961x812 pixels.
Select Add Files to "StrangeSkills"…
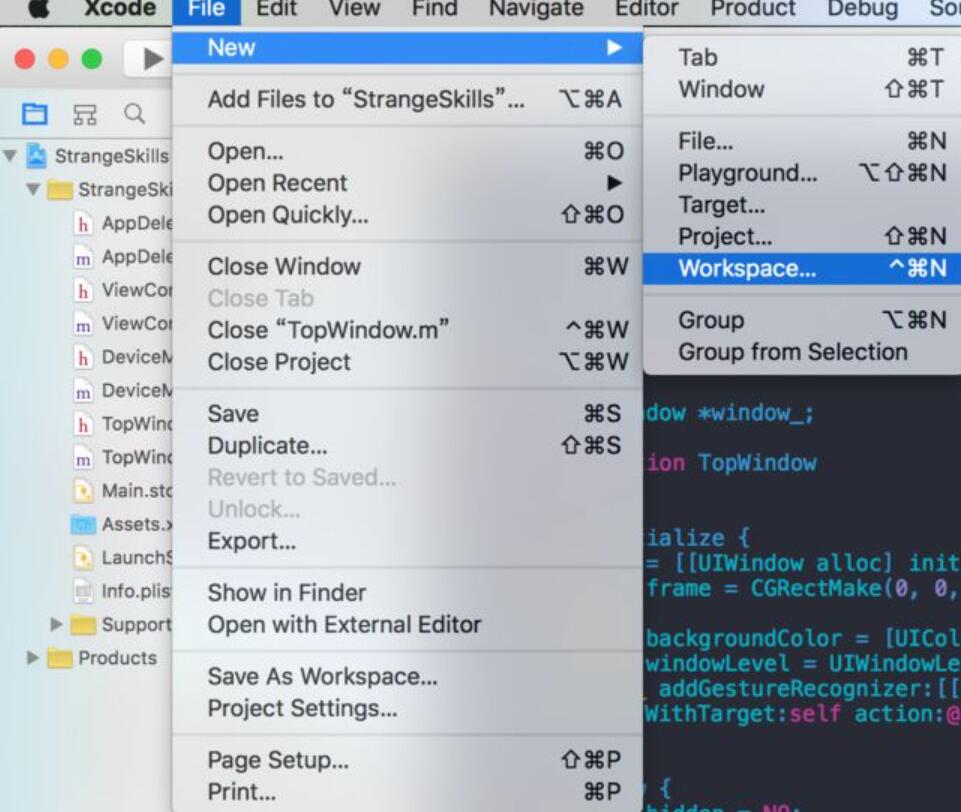click(408, 99)
